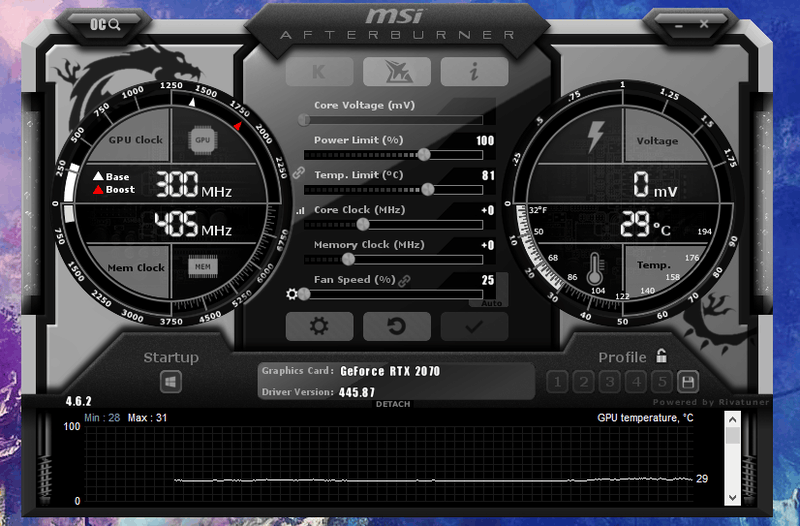Select profile slot 4
The width and height of the screenshot is (800, 526).
tap(636, 382)
